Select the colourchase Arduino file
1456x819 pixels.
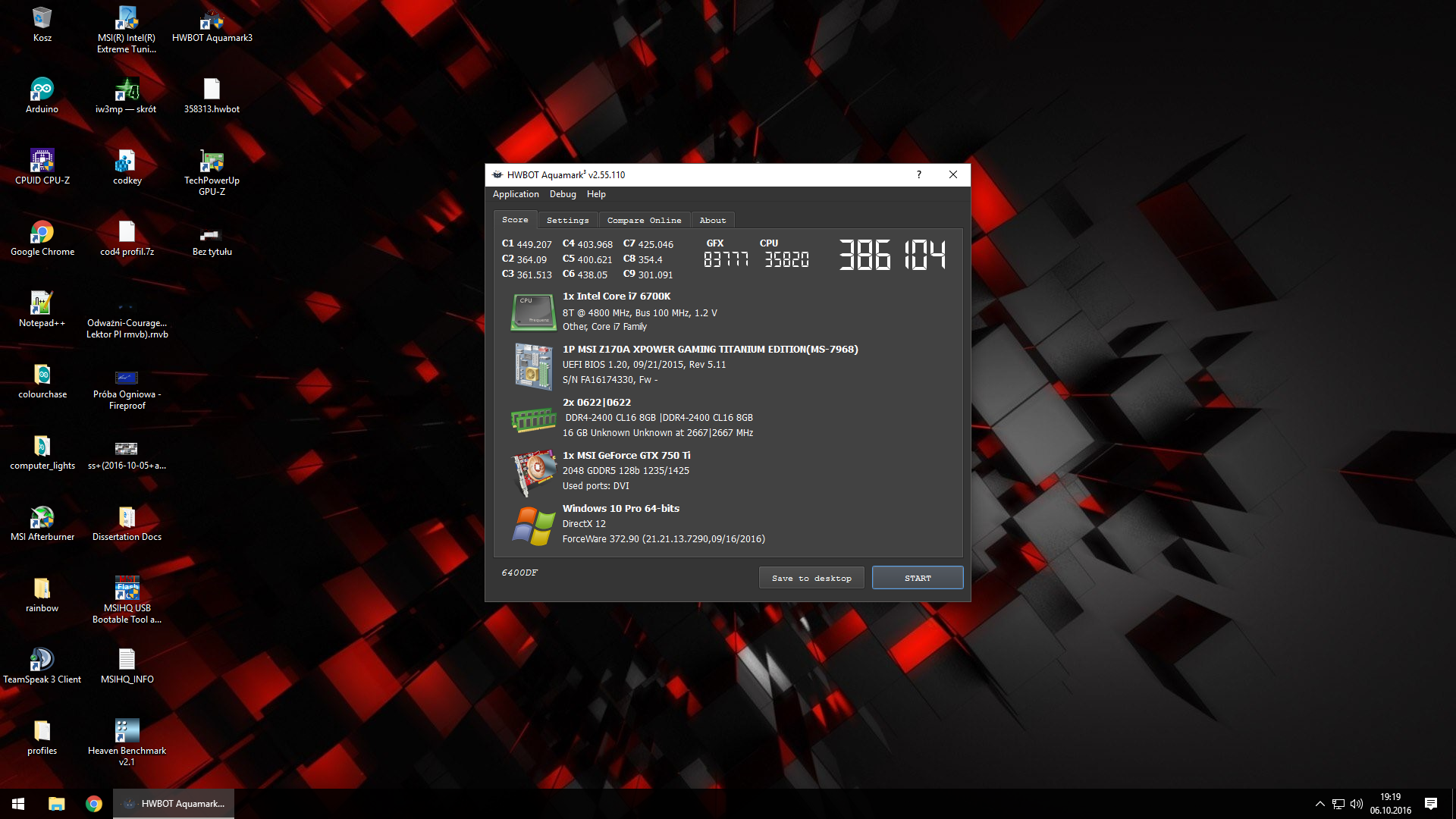pos(42,381)
